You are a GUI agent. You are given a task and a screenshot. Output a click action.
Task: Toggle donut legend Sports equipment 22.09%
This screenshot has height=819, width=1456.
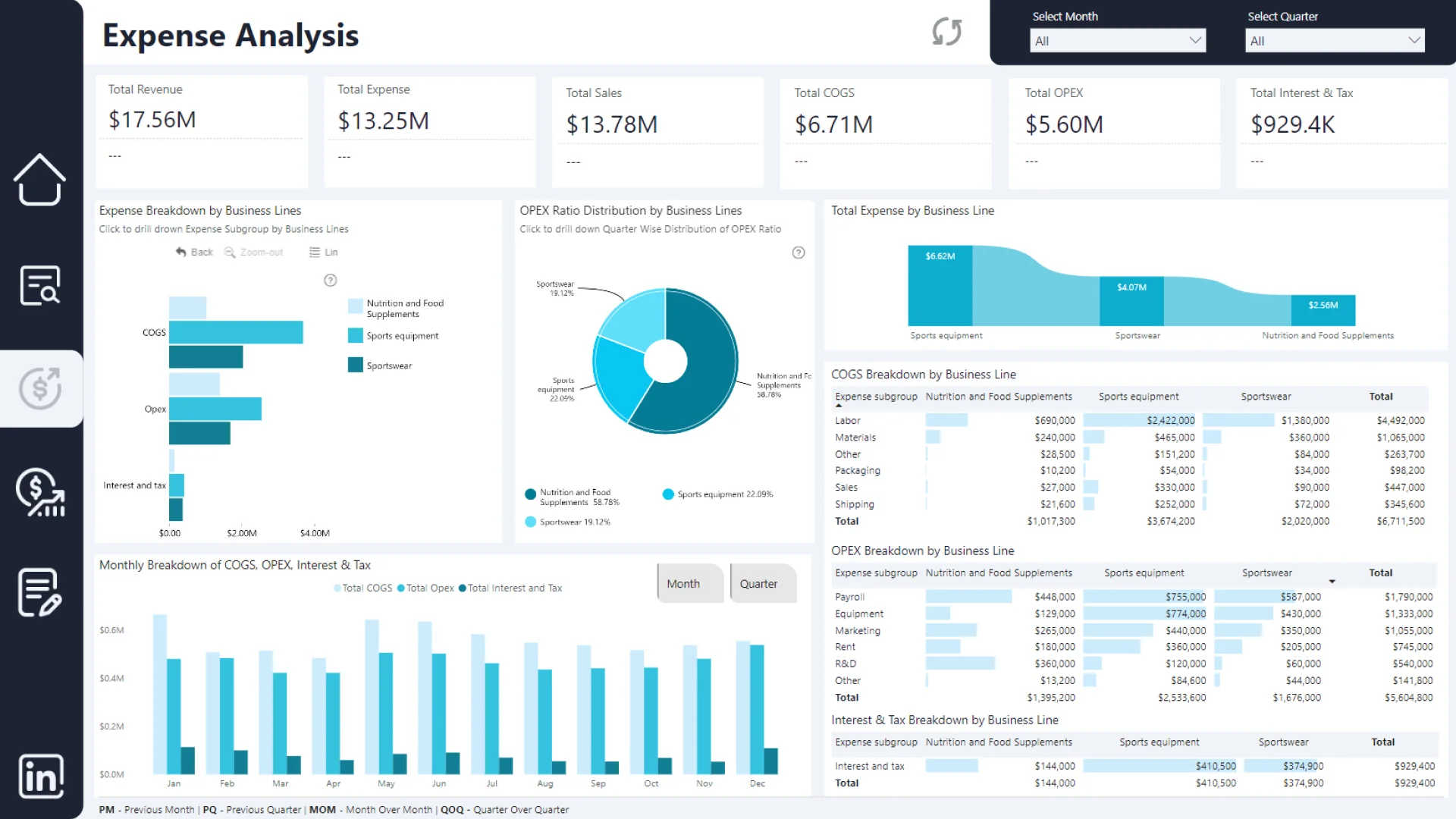717,494
